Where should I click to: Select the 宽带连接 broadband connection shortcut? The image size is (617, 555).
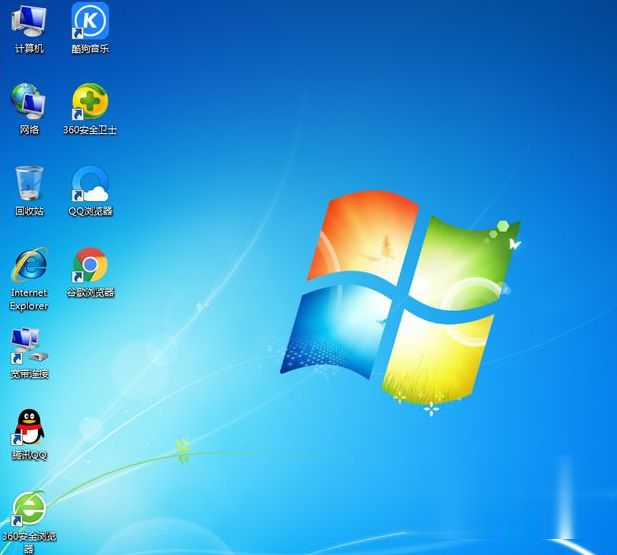pyautogui.click(x=29, y=346)
